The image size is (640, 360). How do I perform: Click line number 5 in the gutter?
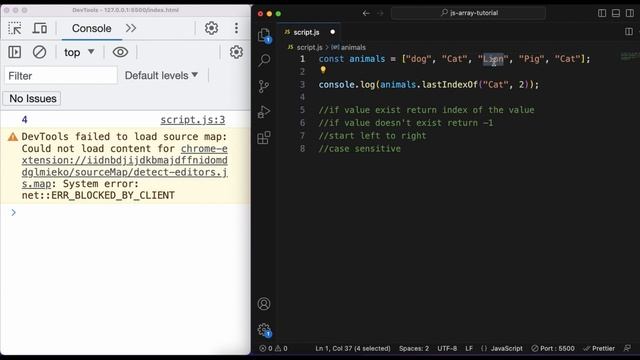[302, 110]
